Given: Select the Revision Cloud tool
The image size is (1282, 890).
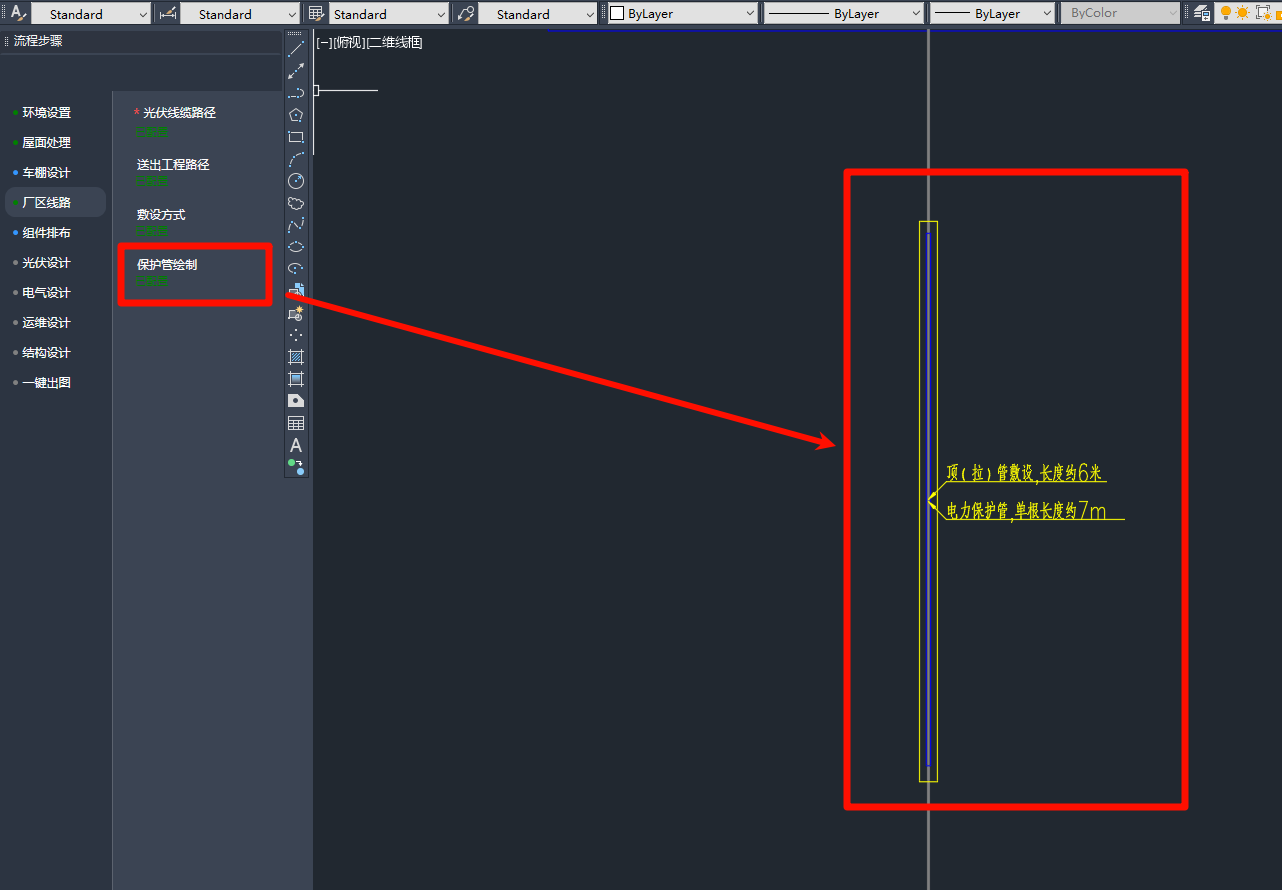Looking at the screenshot, I should pyautogui.click(x=296, y=203).
